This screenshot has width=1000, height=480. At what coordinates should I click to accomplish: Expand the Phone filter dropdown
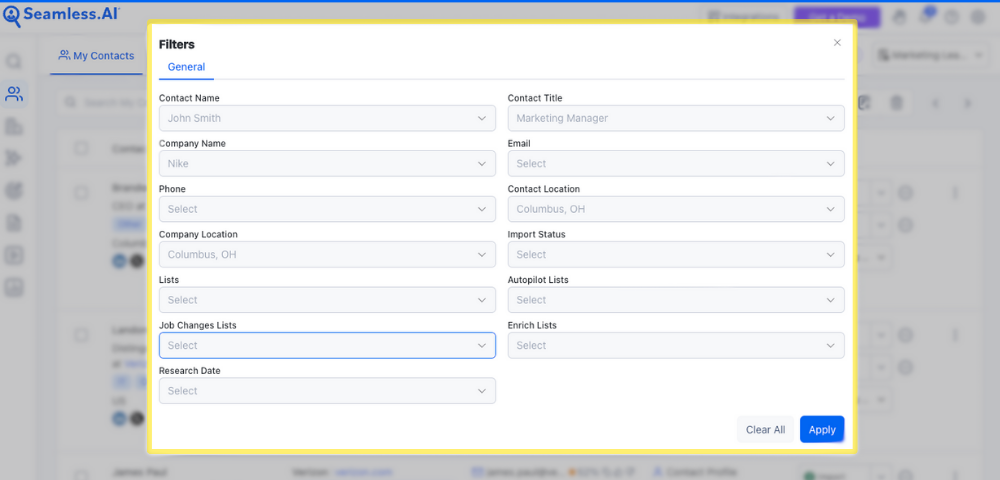pos(327,209)
